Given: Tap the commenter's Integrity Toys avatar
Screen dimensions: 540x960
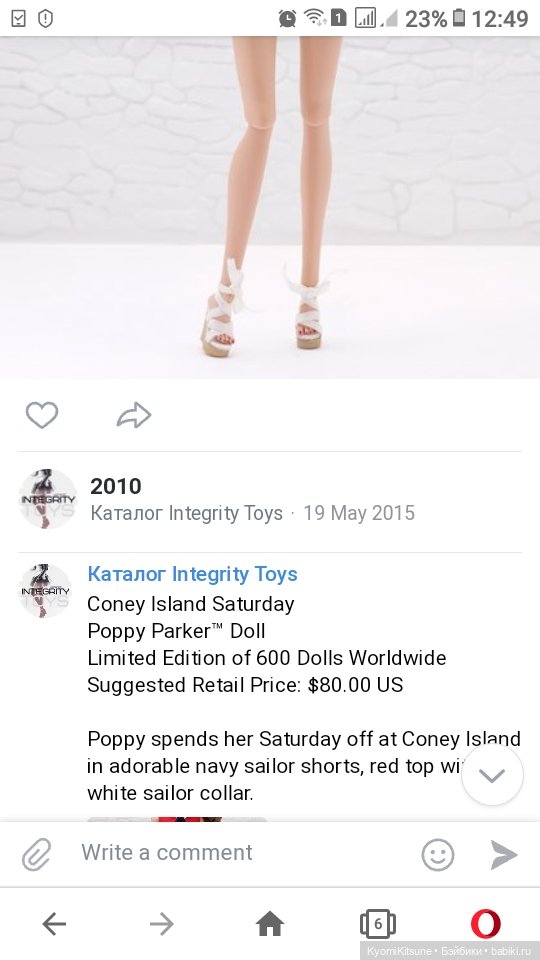Looking at the screenshot, I should click(45, 590).
